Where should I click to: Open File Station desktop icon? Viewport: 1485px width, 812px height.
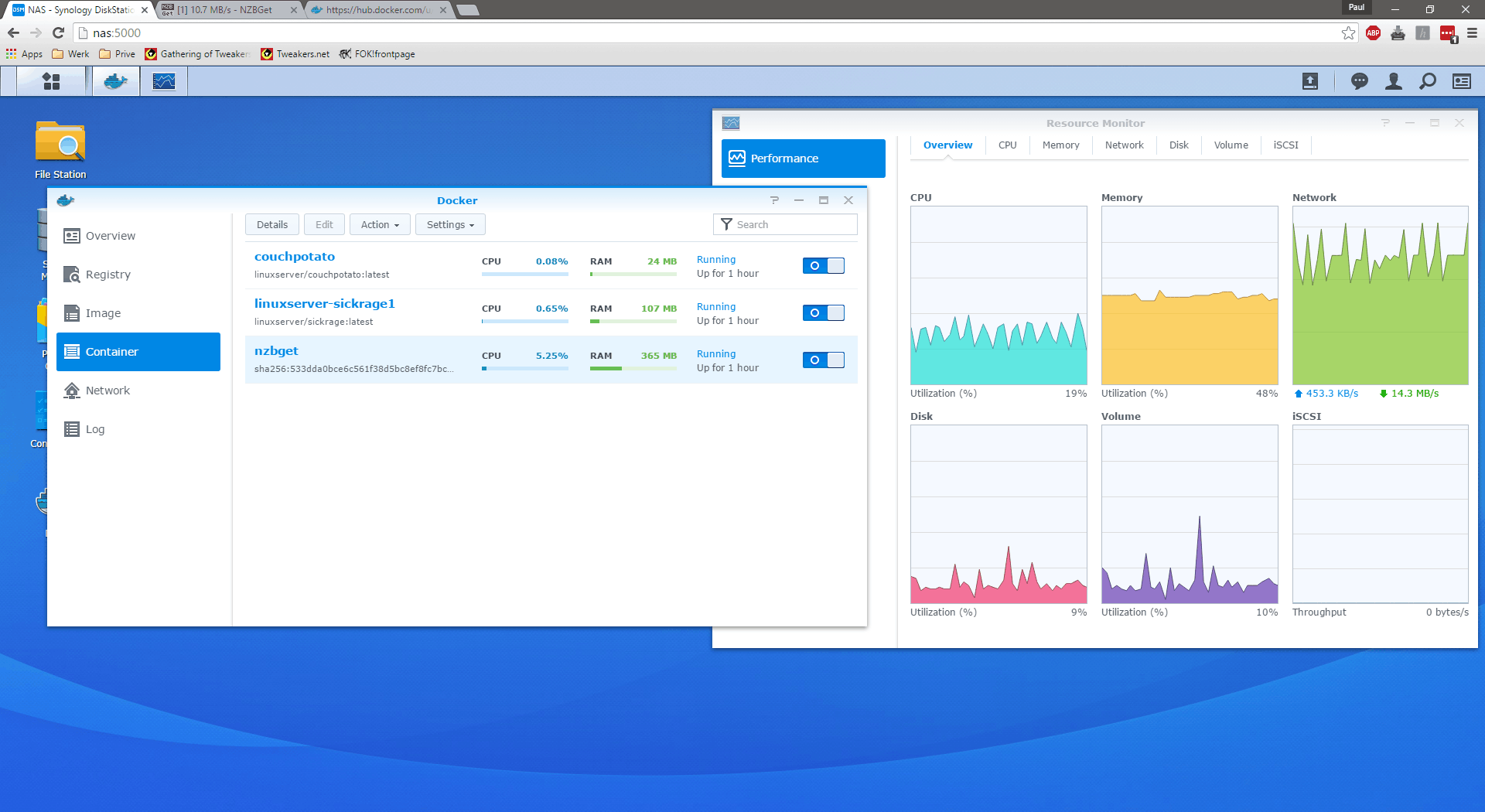point(60,150)
